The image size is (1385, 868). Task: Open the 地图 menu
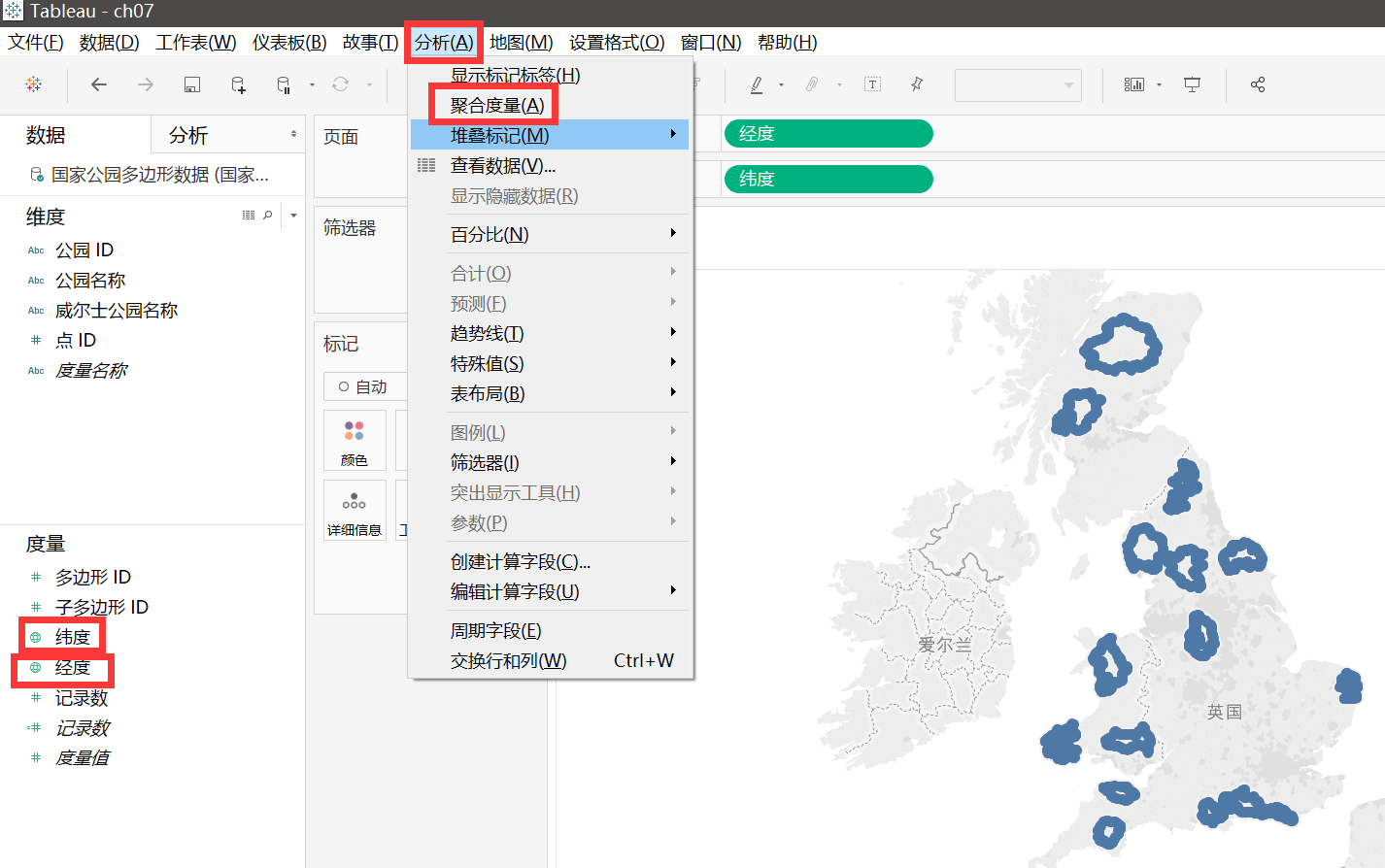pyautogui.click(x=520, y=42)
